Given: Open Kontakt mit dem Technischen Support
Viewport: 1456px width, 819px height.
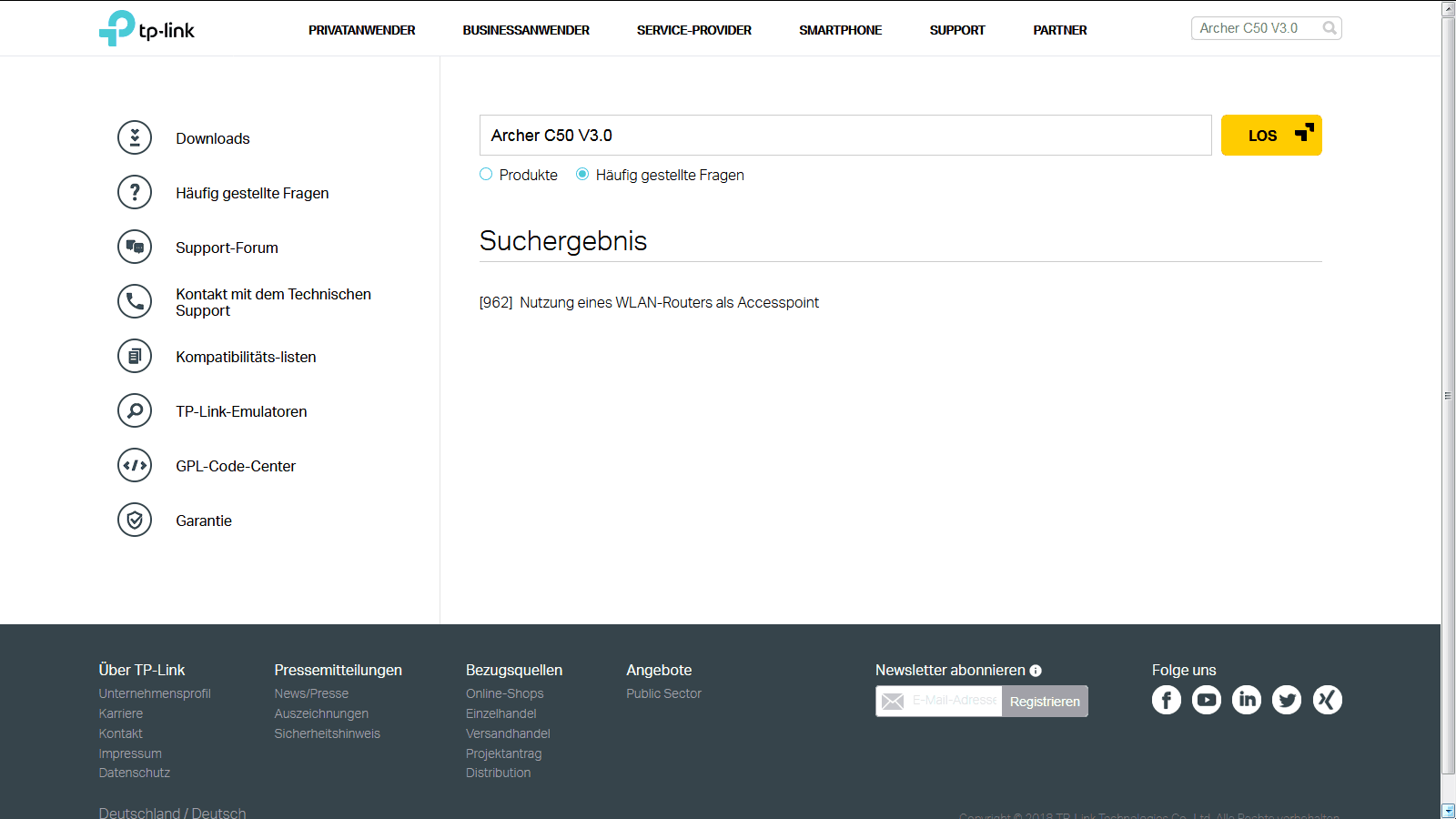Looking at the screenshot, I should coord(273,302).
